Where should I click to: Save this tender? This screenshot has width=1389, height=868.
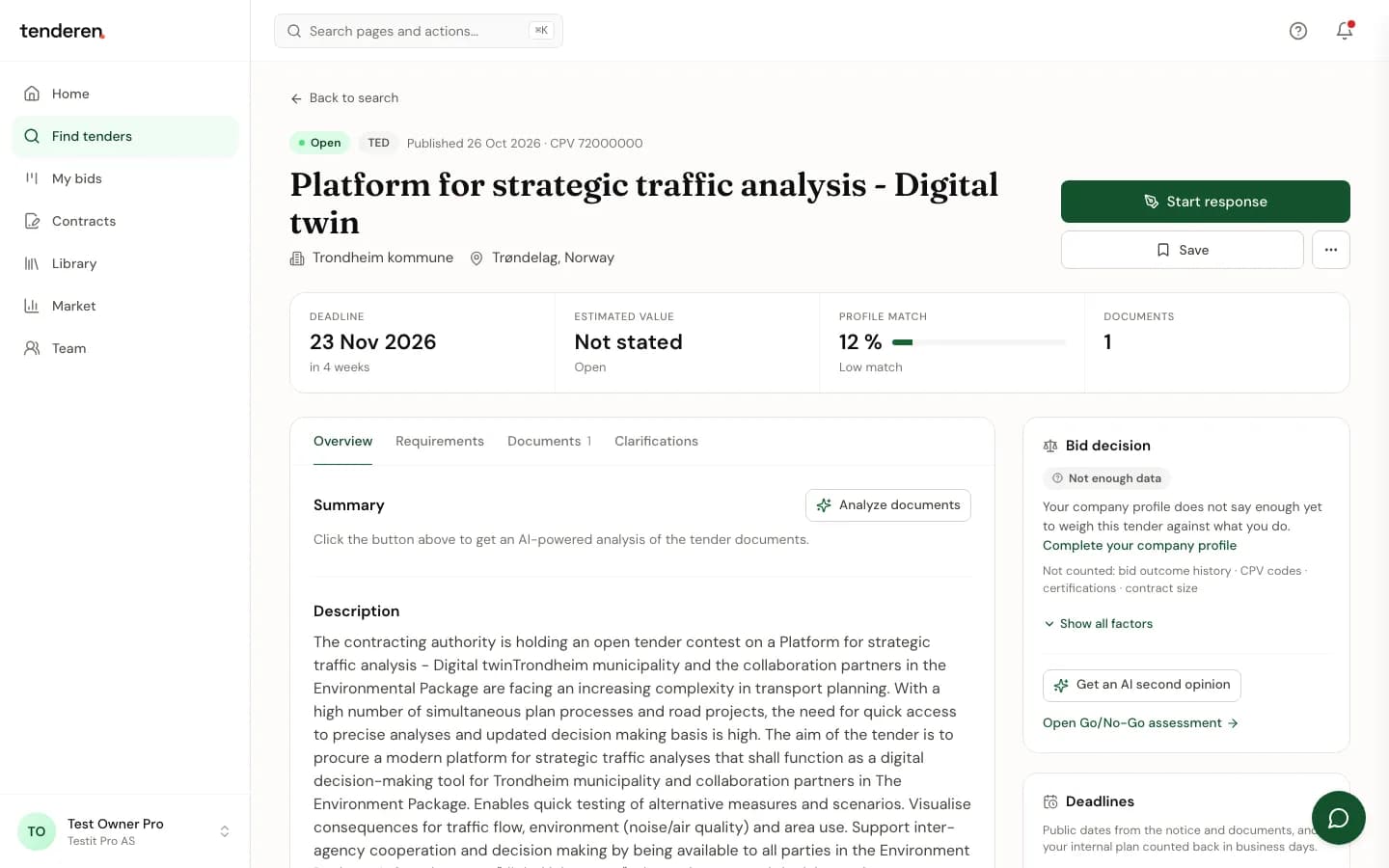coord(1183,250)
